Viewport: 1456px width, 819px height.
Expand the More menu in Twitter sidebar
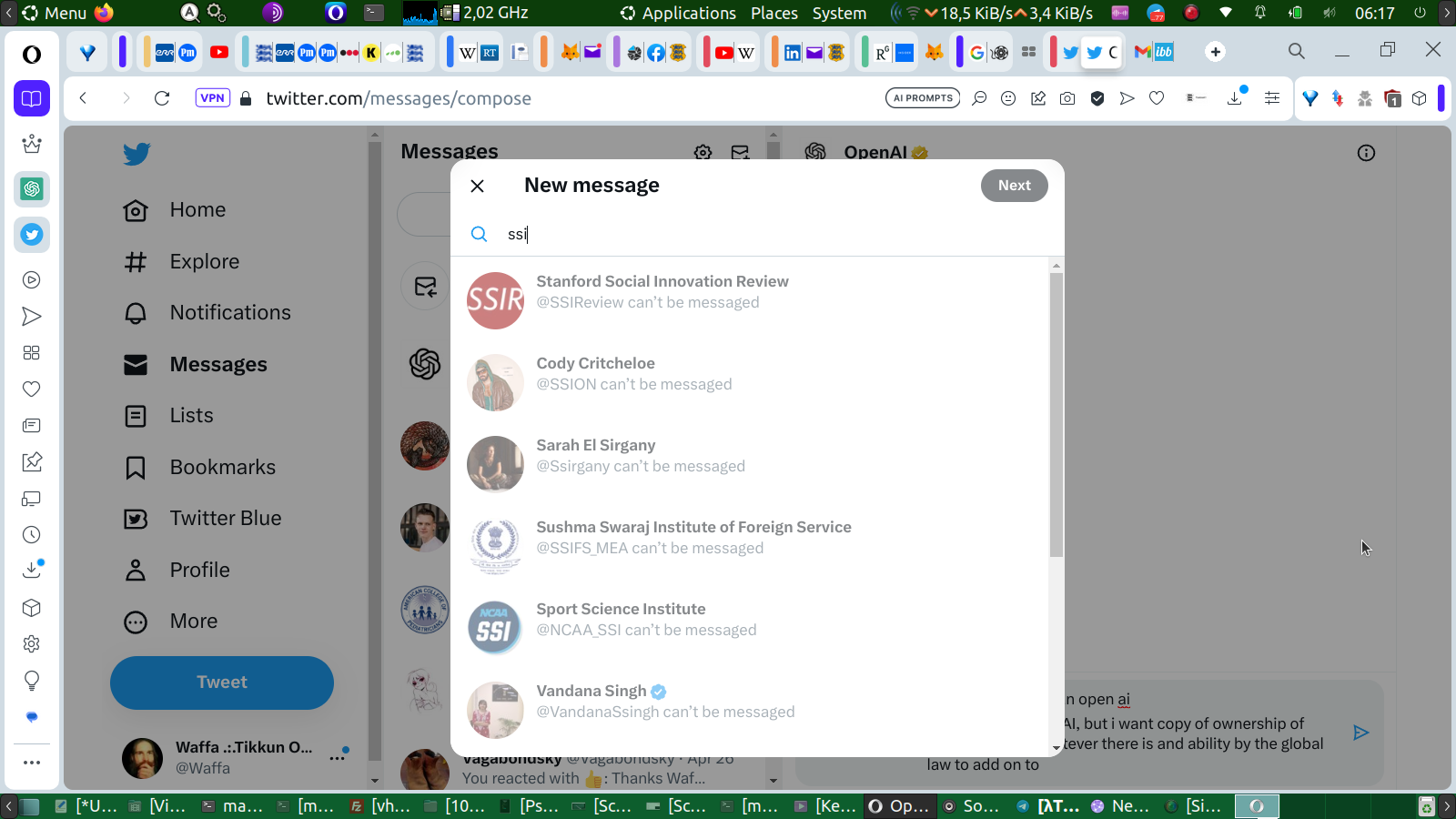pyautogui.click(x=171, y=622)
